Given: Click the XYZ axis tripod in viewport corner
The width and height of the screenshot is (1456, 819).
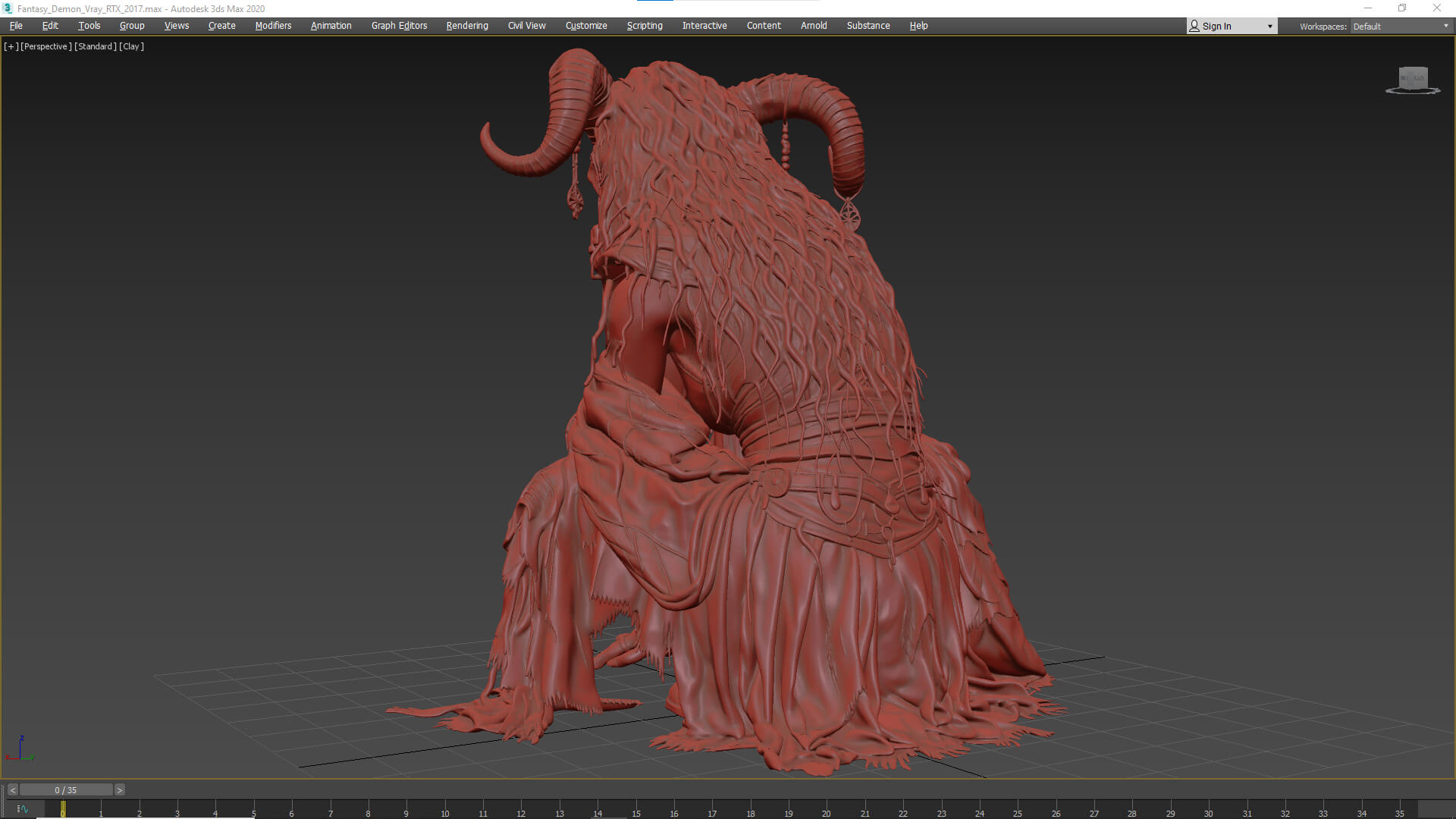Looking at the screenshot, I should (20, 748).
